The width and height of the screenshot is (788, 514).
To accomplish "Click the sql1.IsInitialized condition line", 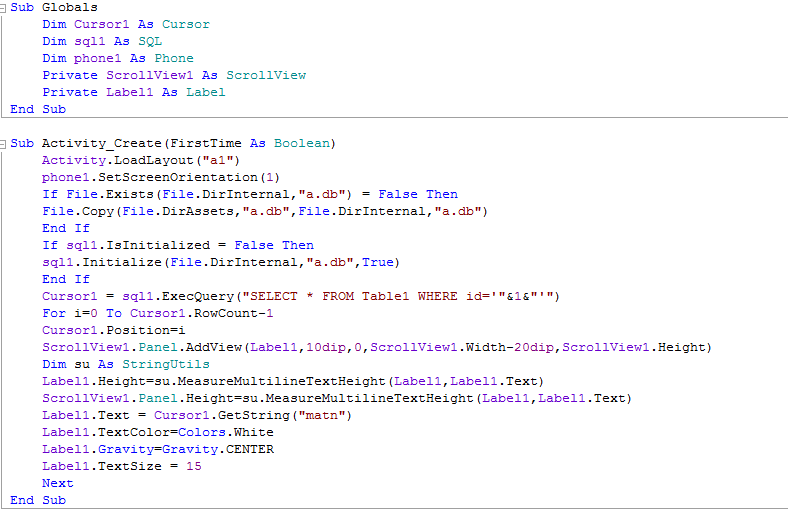I will pos(177,245).
